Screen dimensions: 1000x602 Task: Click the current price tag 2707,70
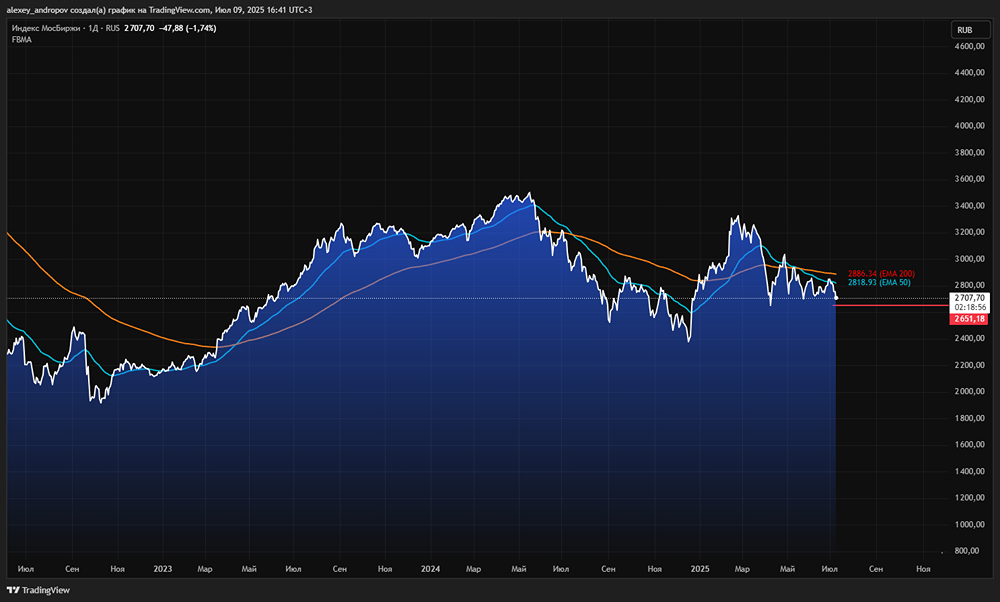pos(969,298)
